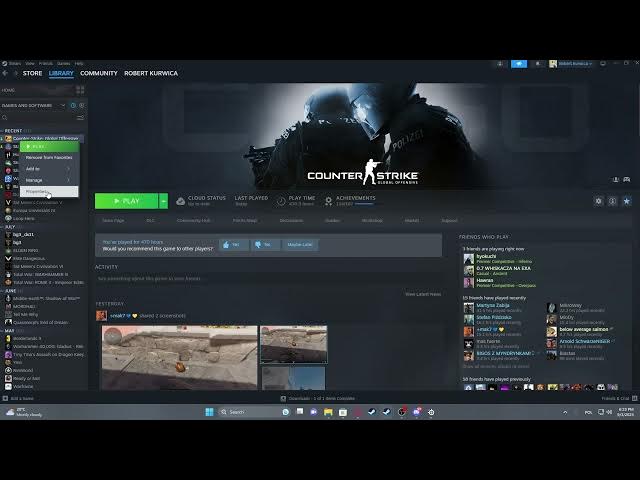The image size is (640, 480).
Task: Go to the STORE tab
Action: [x=32, y=73]
